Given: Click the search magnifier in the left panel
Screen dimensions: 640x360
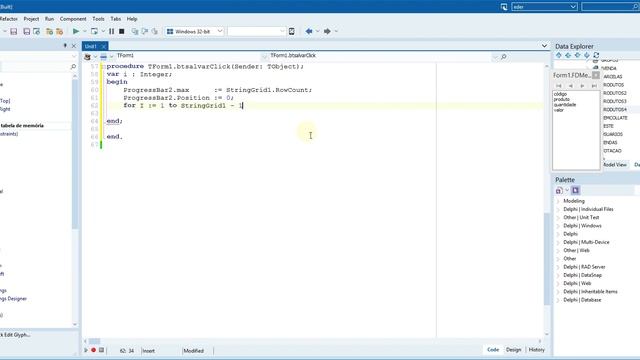Looking at the screenshot, I should pyautogui.click(x=73, y=67).
